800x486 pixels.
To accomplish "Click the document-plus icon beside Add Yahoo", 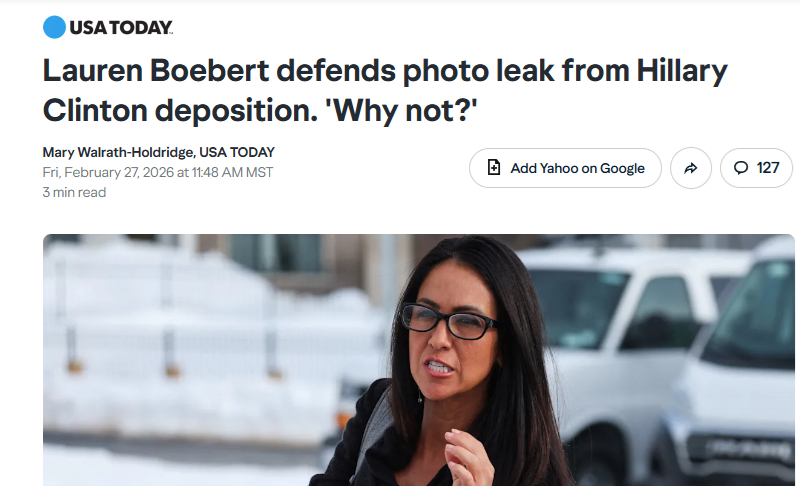I will tap(494, 168).
